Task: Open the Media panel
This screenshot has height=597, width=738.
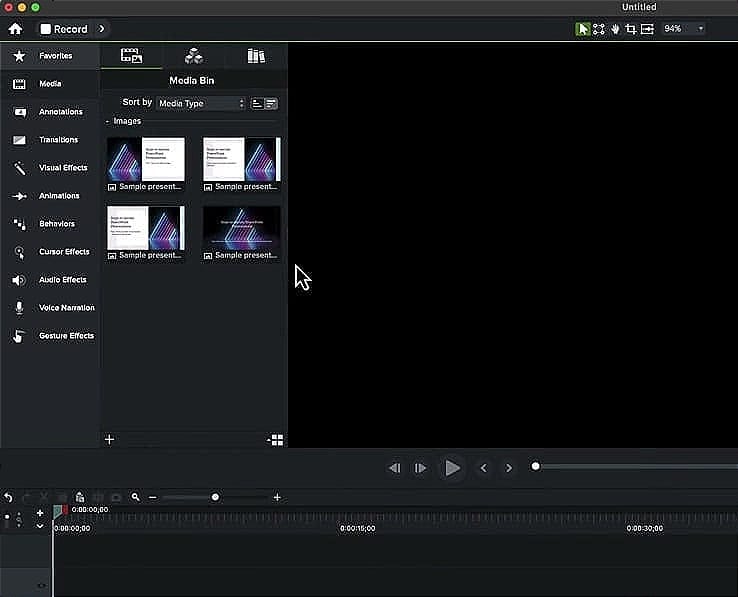Action: tap(50, 84)
